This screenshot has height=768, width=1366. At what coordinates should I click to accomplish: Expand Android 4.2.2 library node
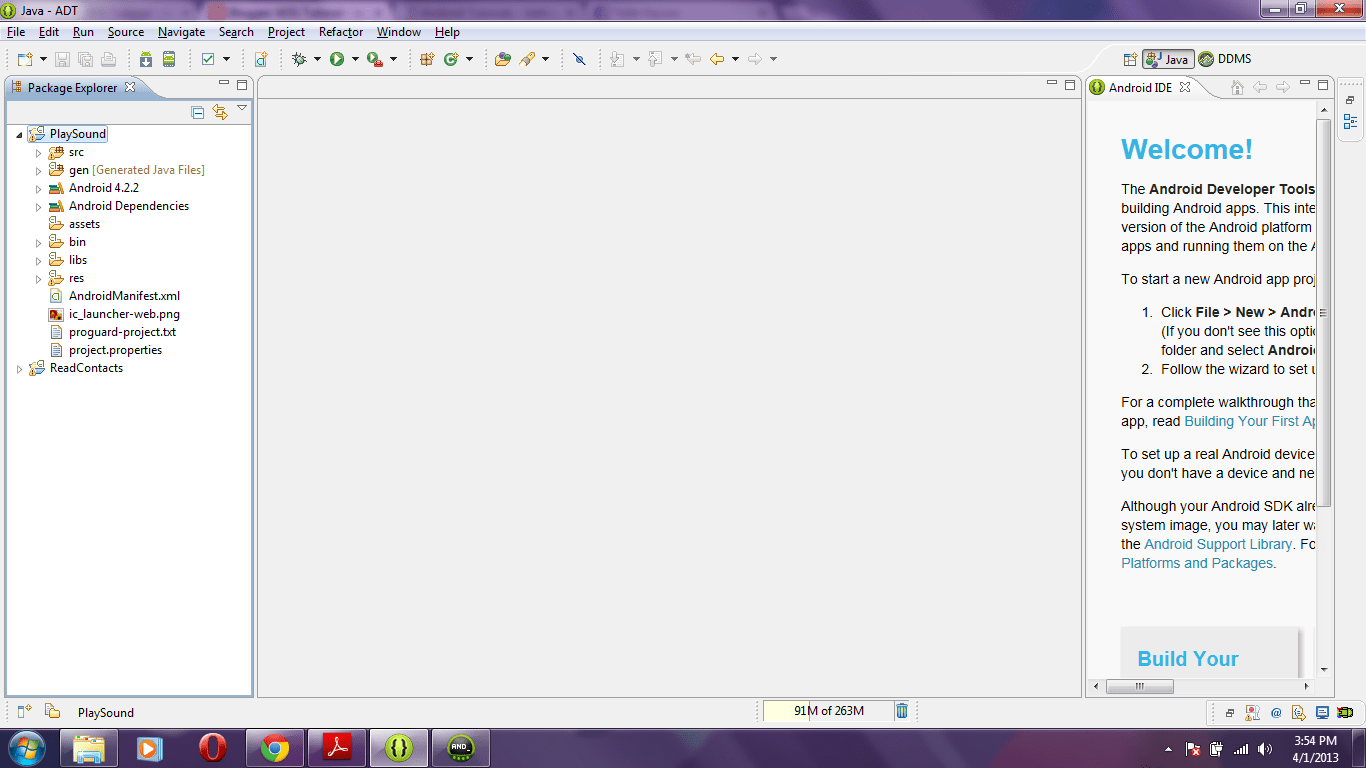coord(39,189)
